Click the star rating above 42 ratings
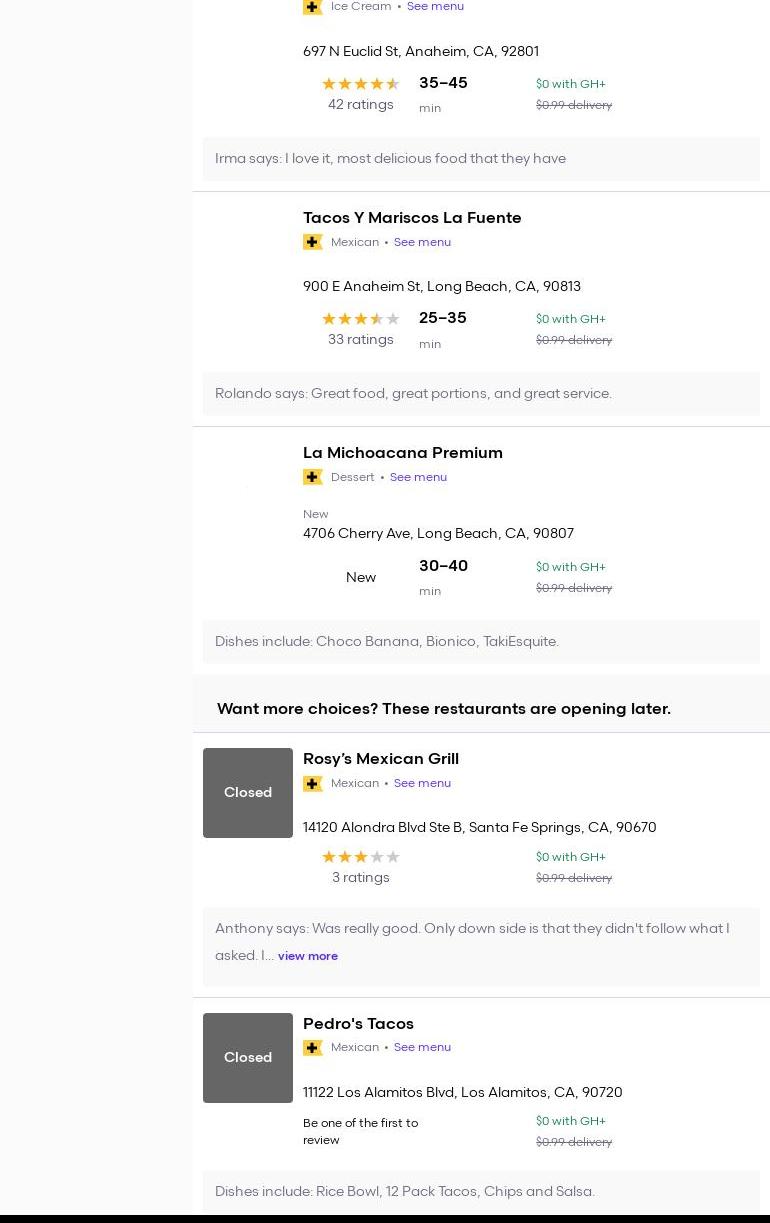 coord(360,84)
